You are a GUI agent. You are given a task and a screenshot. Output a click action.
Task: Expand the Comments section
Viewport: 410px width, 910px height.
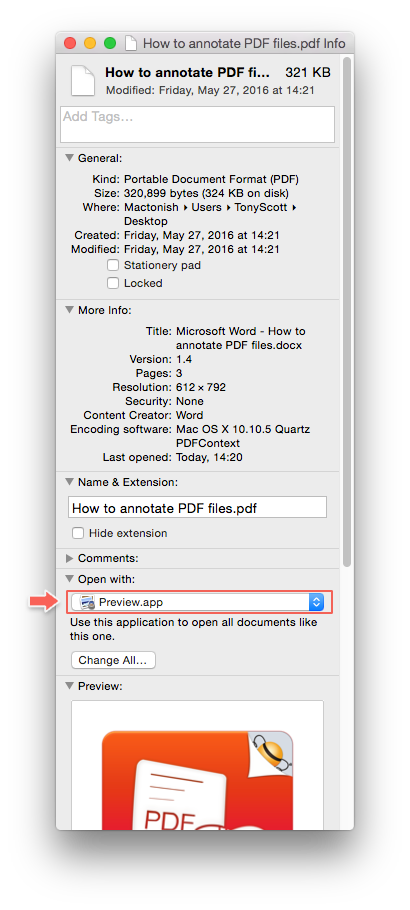[70, 558]
